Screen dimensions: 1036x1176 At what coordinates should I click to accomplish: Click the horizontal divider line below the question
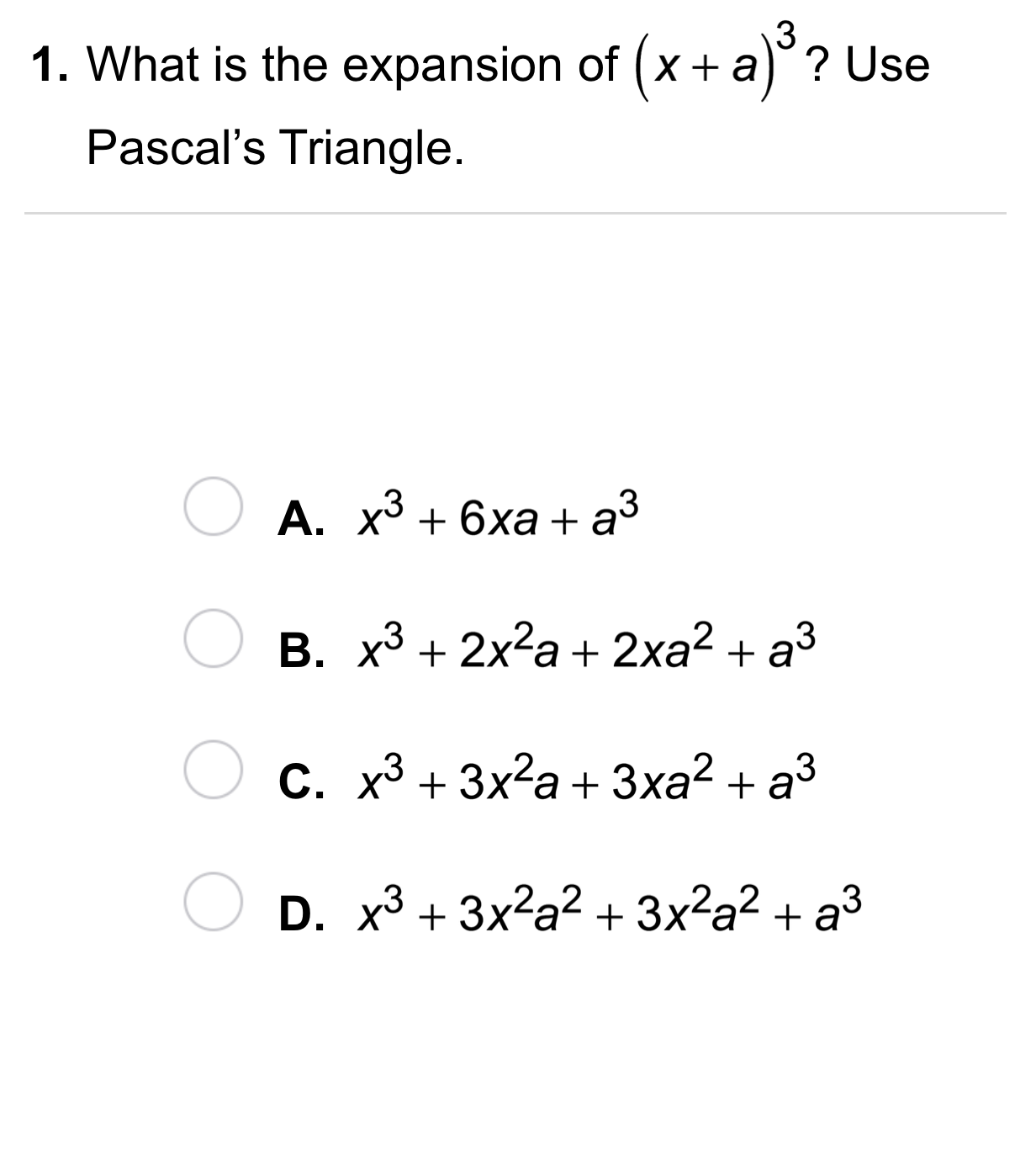tap(515, 214)
